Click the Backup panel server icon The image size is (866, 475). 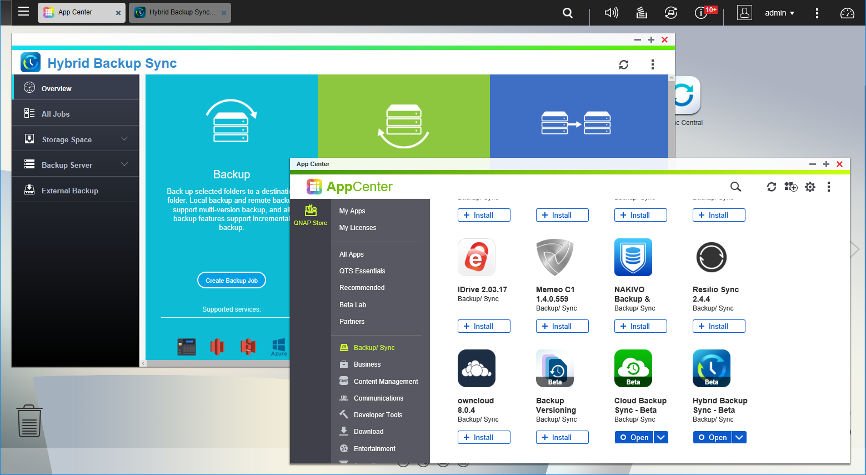[x=231, y=120]
